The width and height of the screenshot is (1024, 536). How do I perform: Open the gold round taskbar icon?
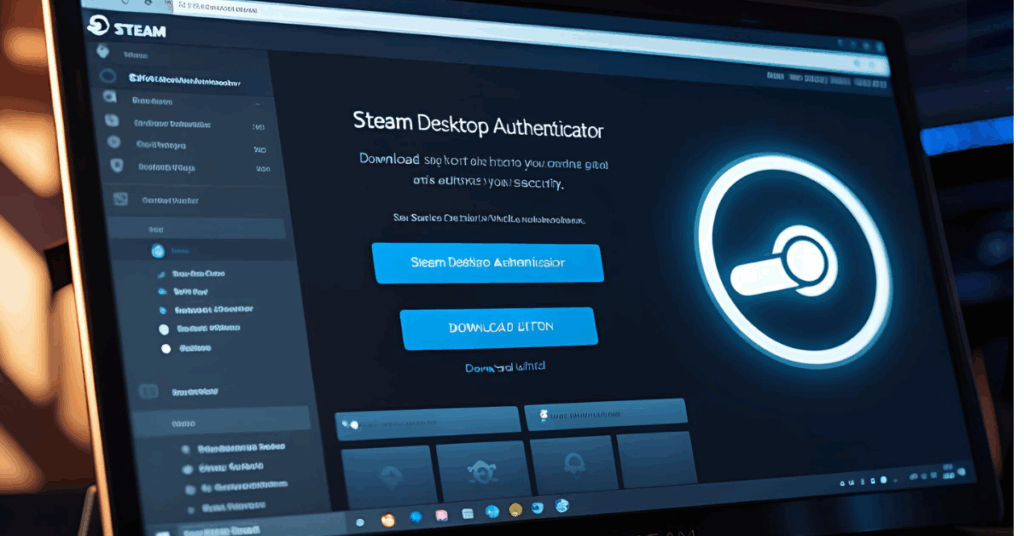click(x=515, y=510)
